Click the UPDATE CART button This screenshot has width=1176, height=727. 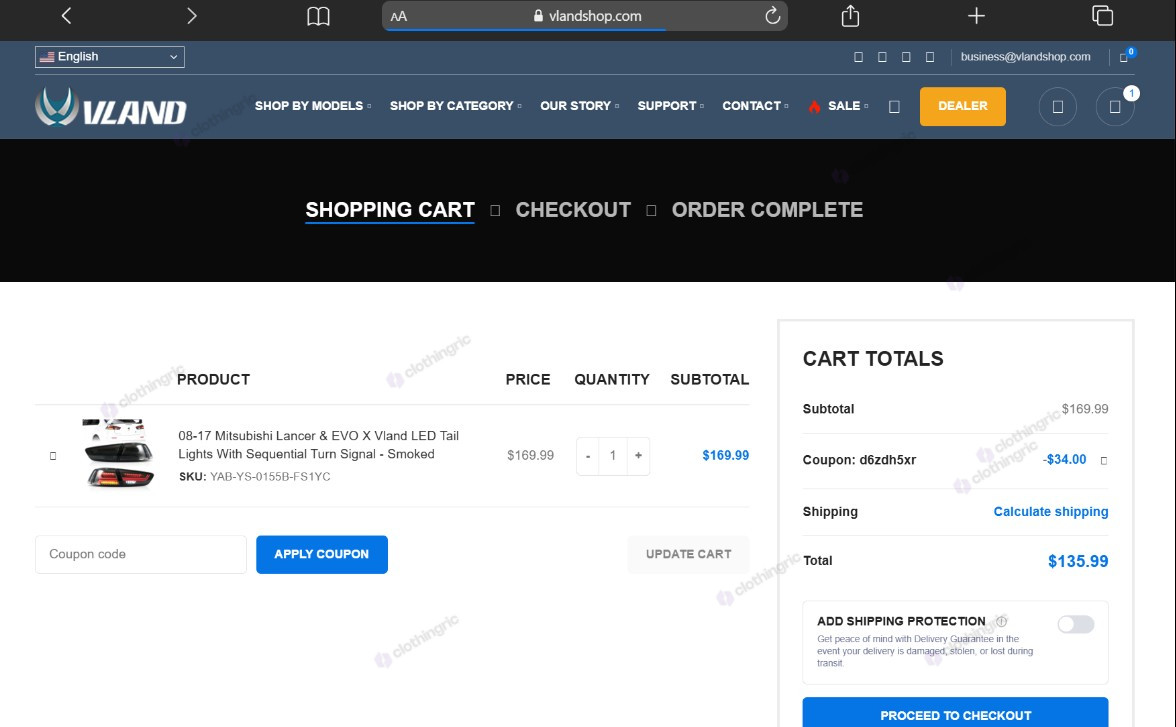(688, 554)
